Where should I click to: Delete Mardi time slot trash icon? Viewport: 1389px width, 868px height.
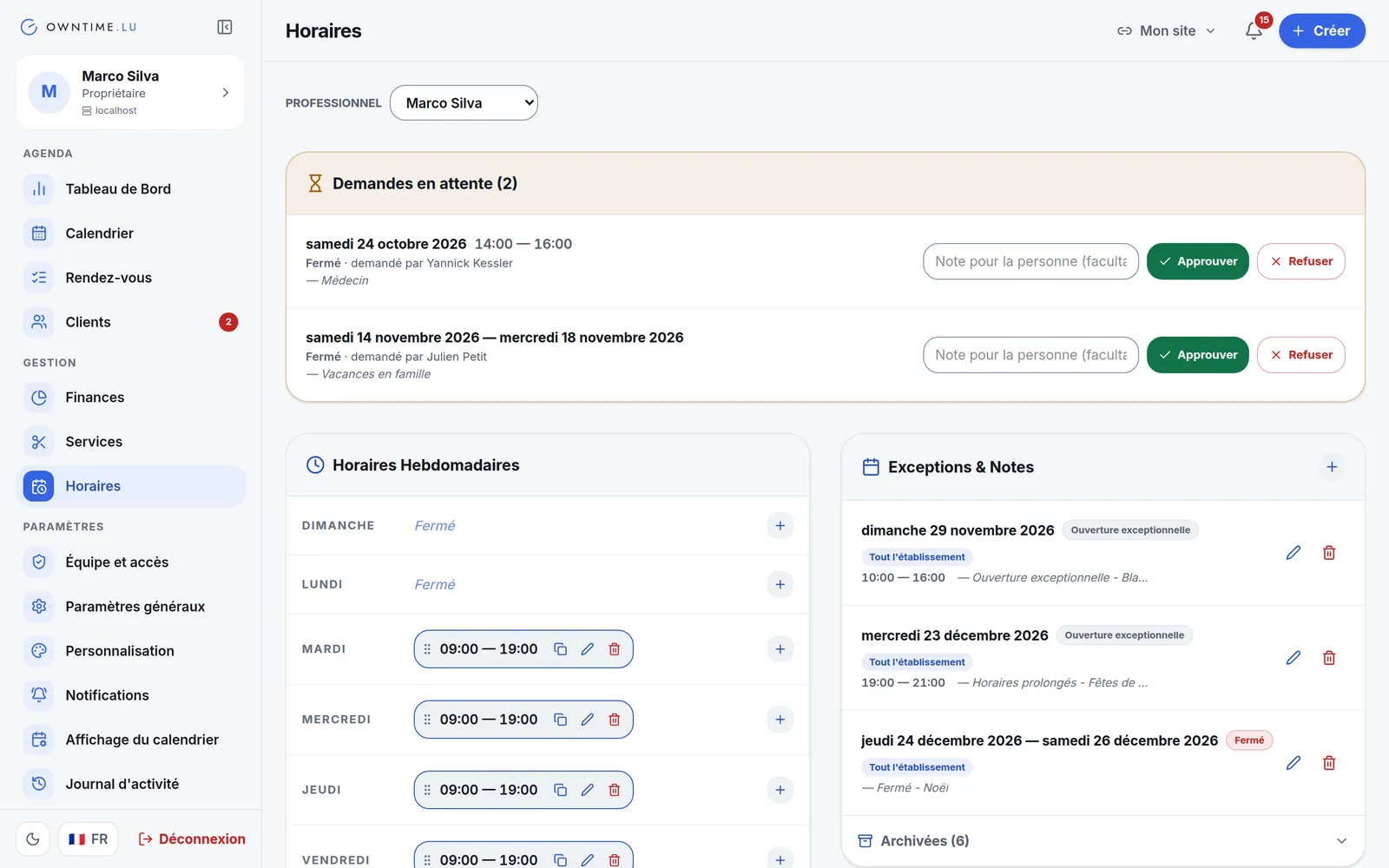pyautogui.click(x=615, y=649)
